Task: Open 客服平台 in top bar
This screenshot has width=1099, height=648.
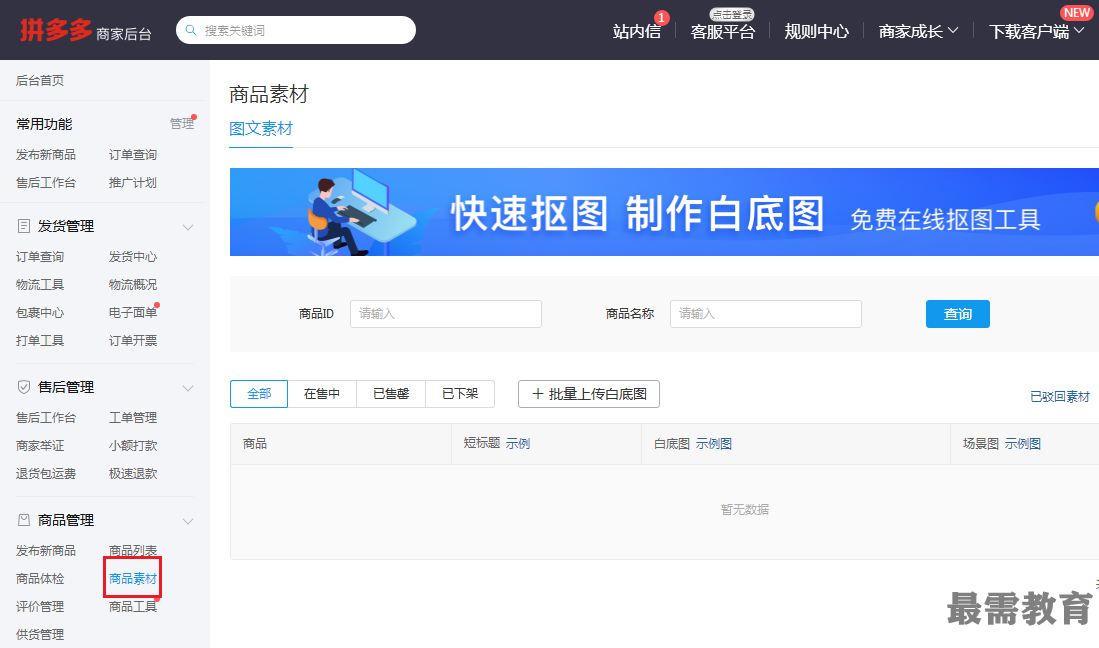Action: [723, 32]
